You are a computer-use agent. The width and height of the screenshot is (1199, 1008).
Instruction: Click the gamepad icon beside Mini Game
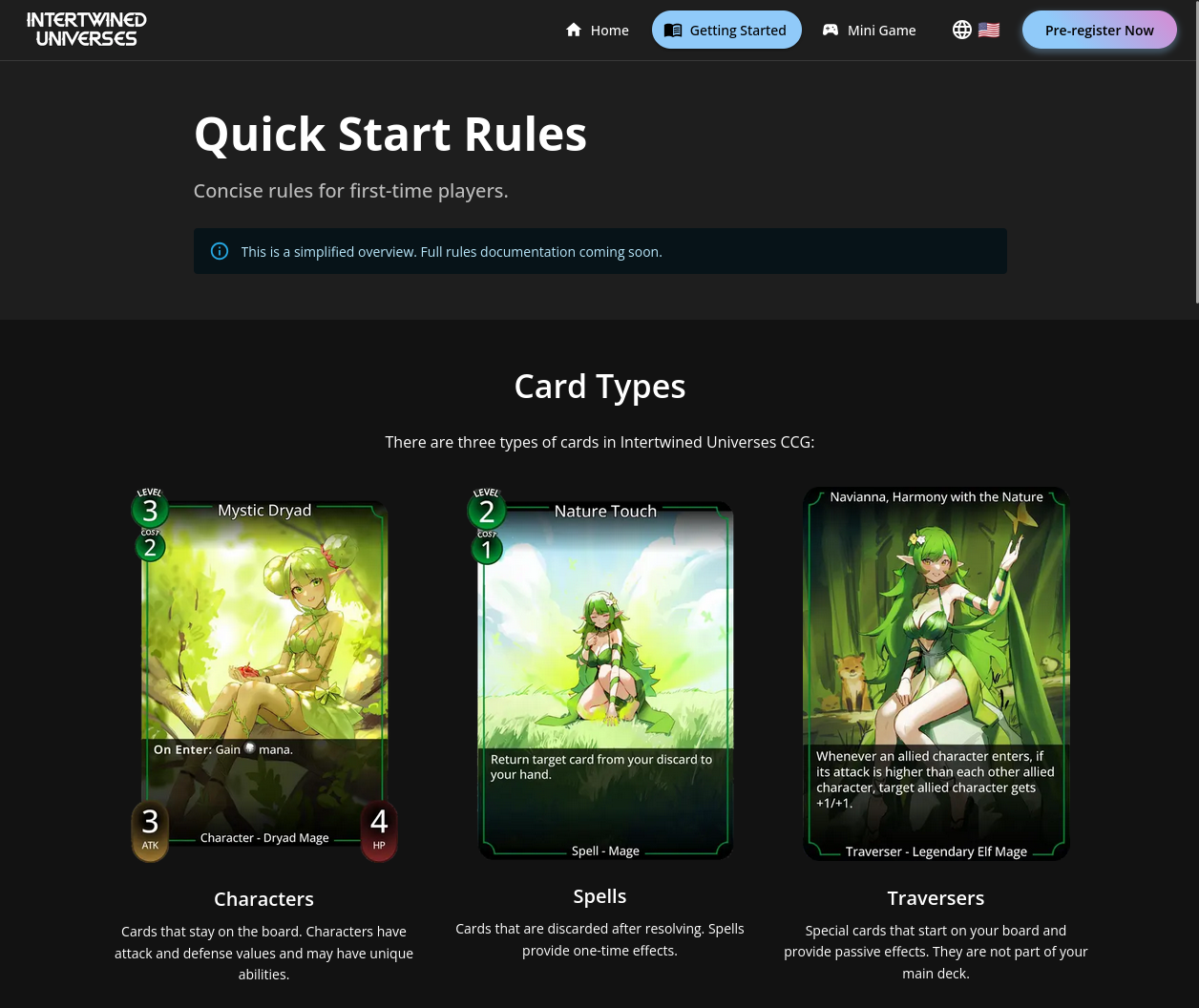pyautogui.click(x=831, y=30)
